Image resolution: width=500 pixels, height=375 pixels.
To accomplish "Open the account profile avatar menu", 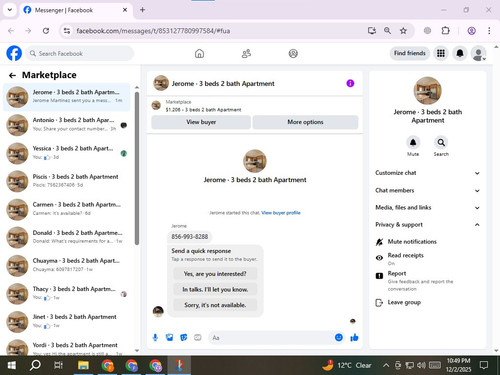I will coord(478,53).
